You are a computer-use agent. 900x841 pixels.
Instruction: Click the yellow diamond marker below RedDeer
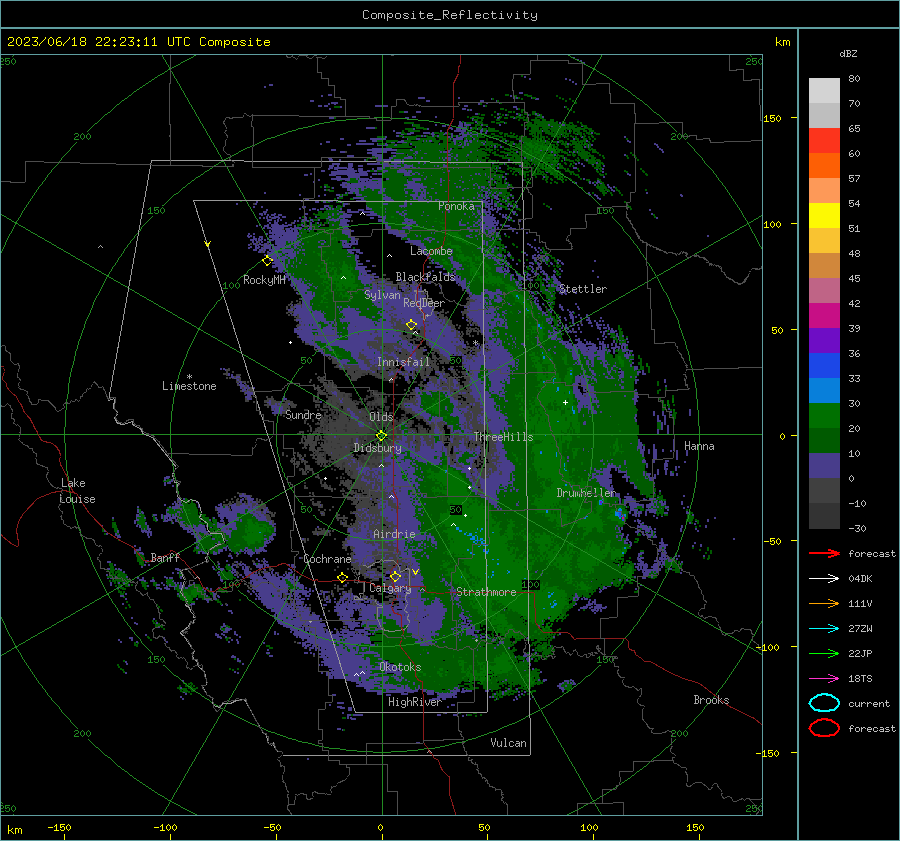[411, 325]
